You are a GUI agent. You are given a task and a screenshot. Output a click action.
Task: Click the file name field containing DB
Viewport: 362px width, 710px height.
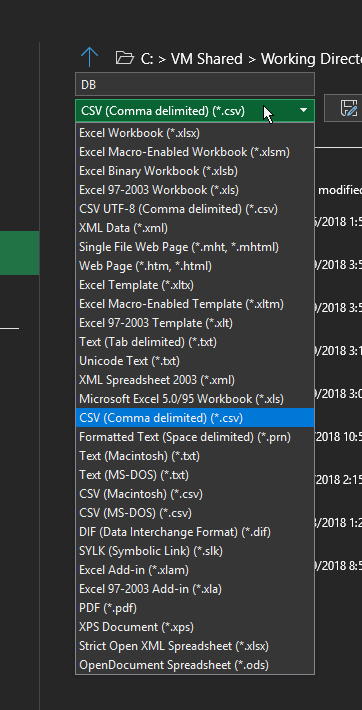195,85
